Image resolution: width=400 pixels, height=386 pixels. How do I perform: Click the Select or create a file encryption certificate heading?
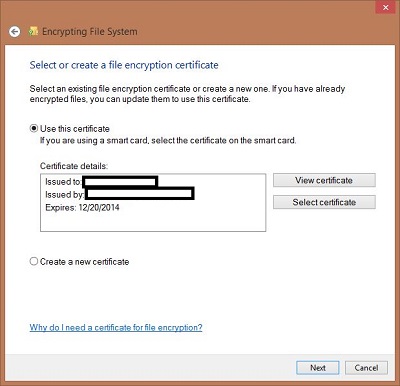[x=124, y=65]
